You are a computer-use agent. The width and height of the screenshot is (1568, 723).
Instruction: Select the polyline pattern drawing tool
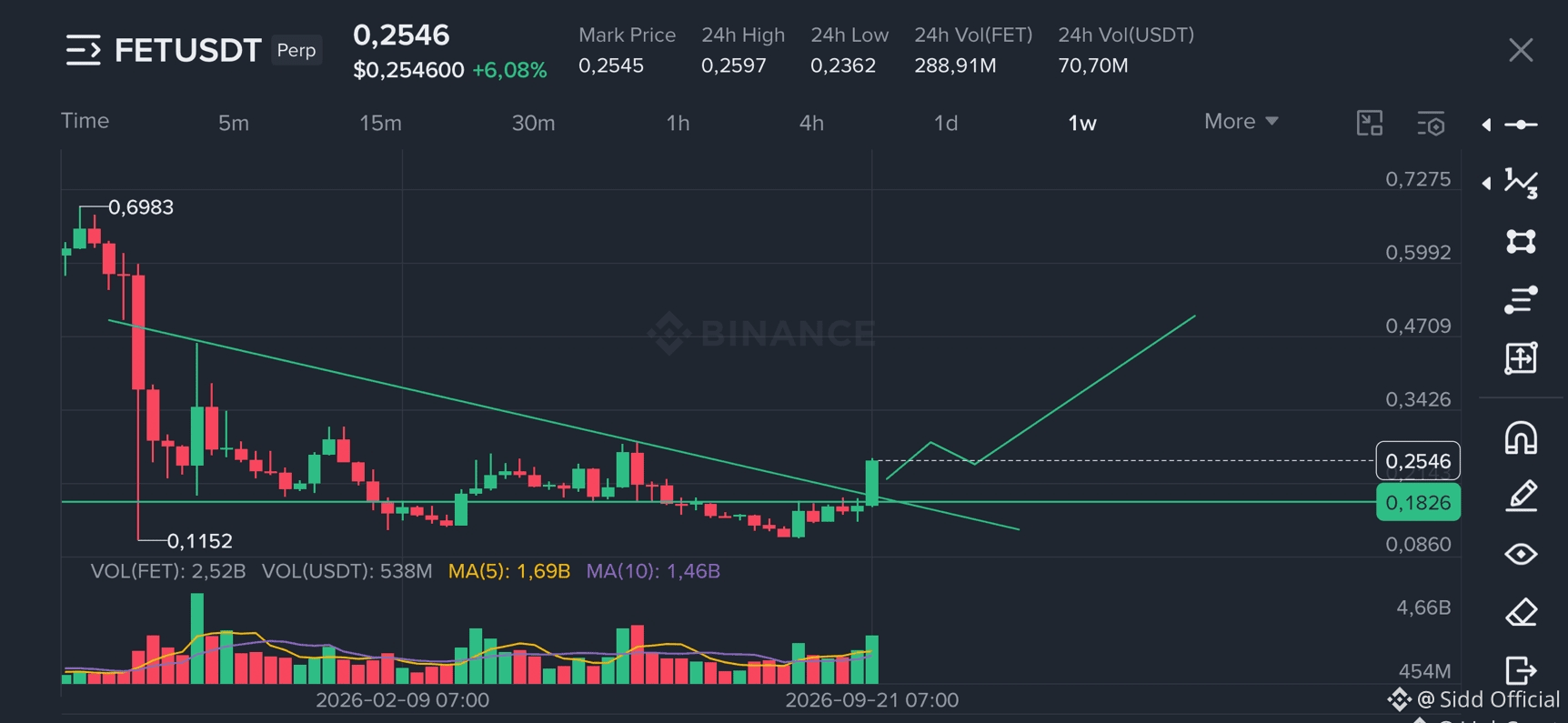[1521, 183]
